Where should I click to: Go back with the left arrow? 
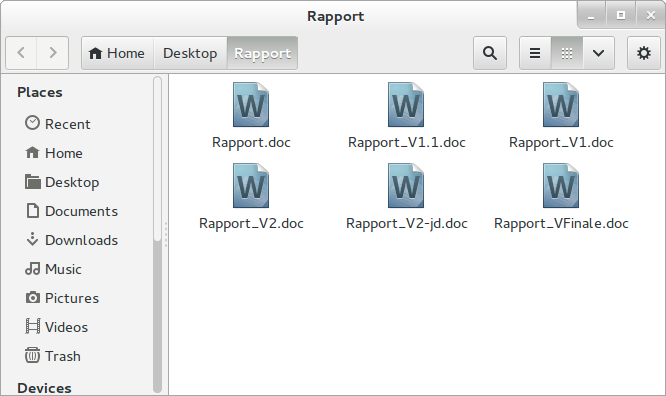pyautogui.click(x=21, y=53)
